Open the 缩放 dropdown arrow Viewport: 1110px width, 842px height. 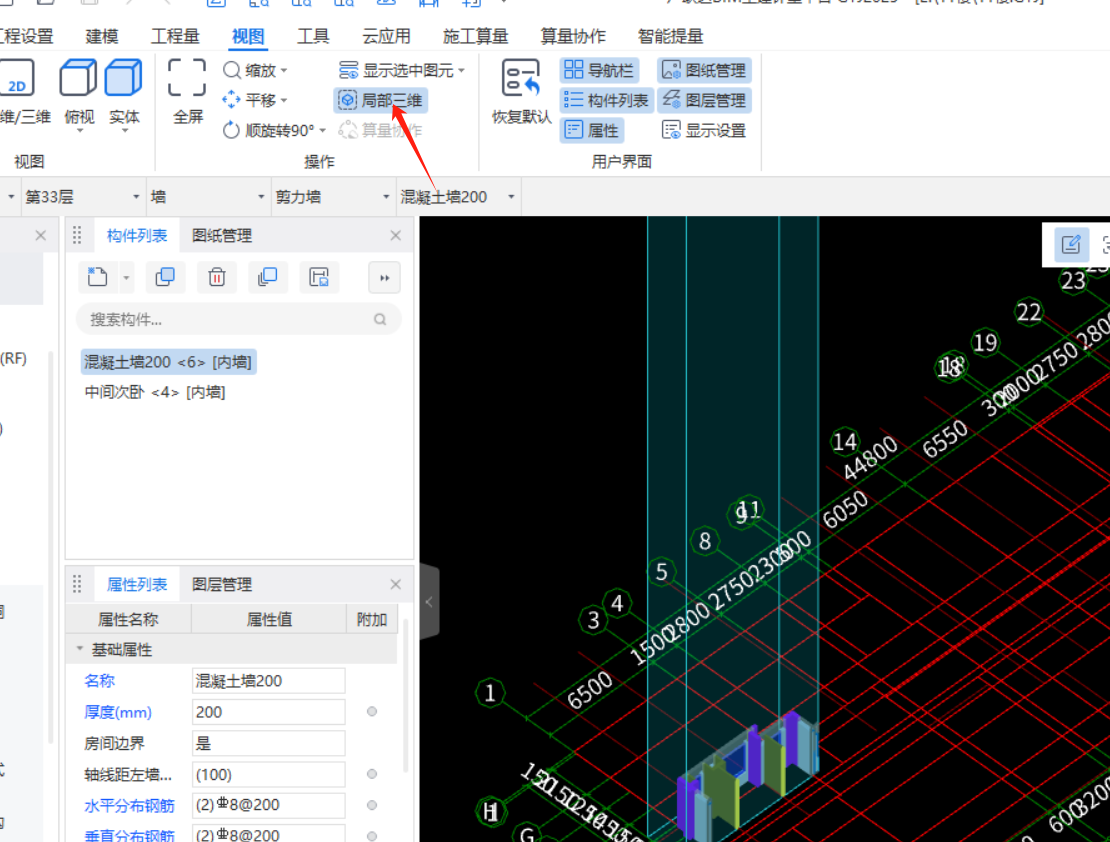(284, 71)
